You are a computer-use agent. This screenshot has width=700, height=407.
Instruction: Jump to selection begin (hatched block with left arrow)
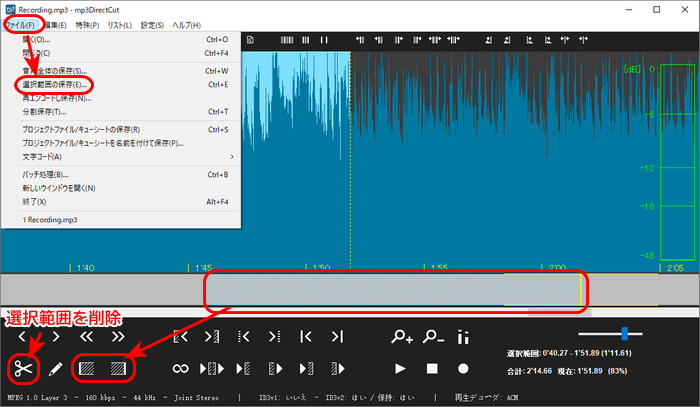[180, 336]
